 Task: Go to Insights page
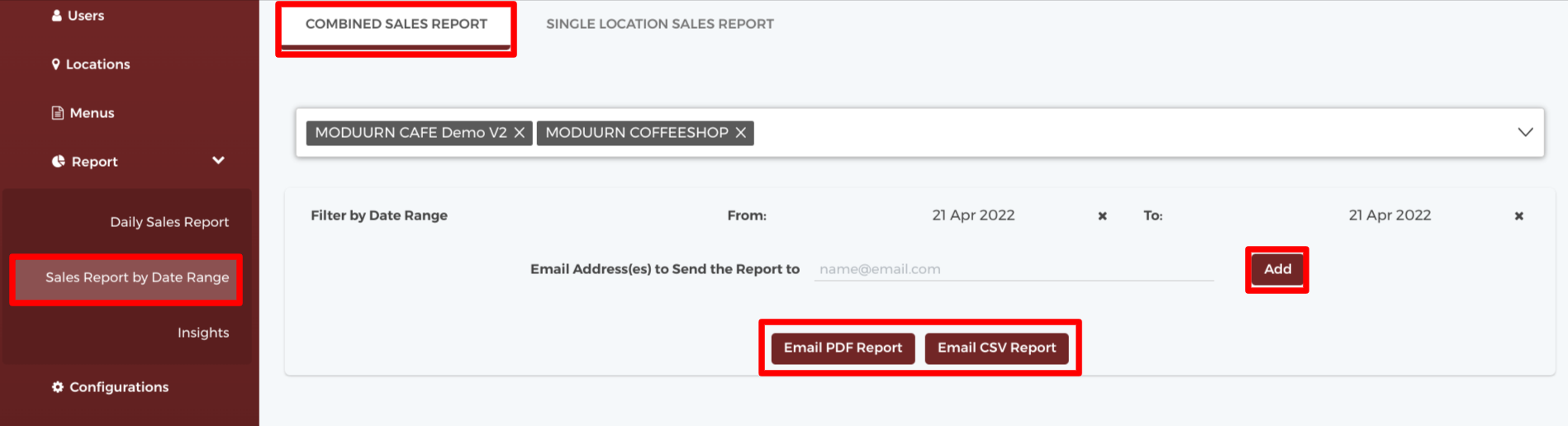tap(203, 333)
